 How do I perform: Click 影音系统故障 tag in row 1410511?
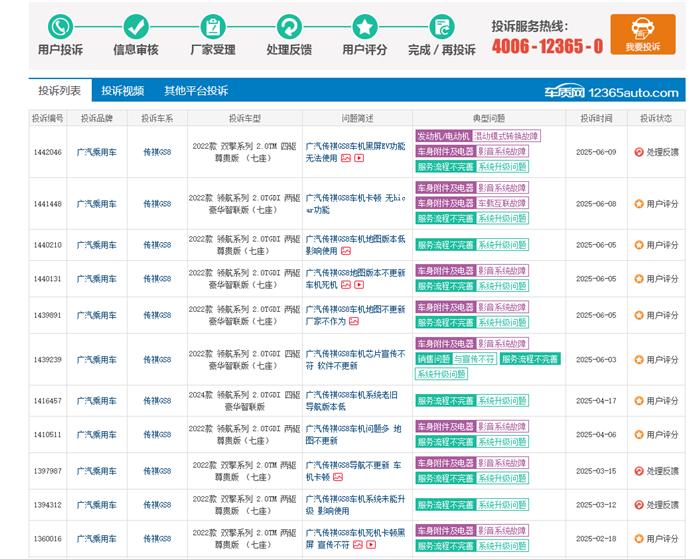[502, 427]
